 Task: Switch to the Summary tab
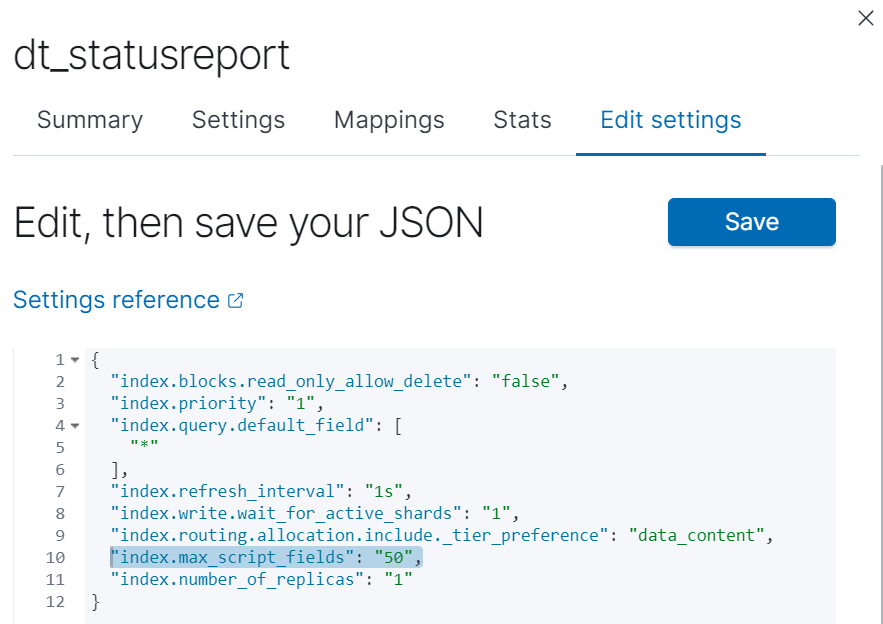(x=90, y=121)
